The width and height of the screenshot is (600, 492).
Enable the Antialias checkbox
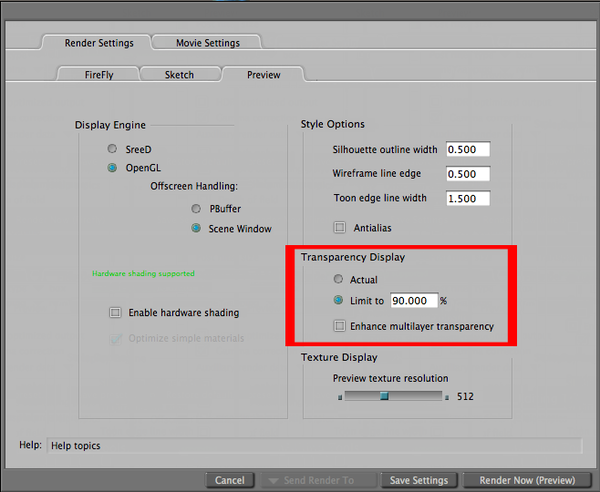[339, 228]
